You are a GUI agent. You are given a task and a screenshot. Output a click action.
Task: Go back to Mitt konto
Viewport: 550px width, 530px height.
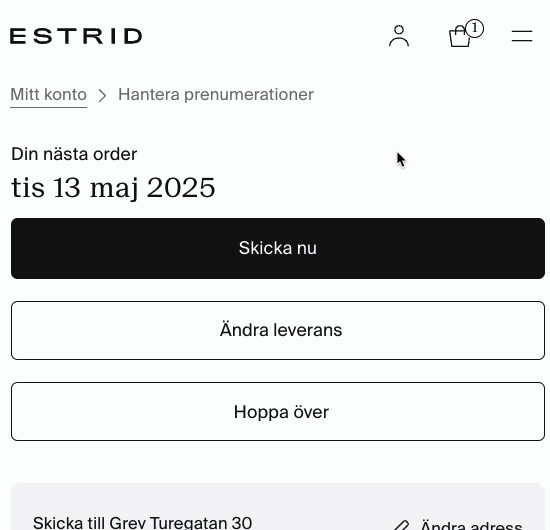(x=48, y=95)
